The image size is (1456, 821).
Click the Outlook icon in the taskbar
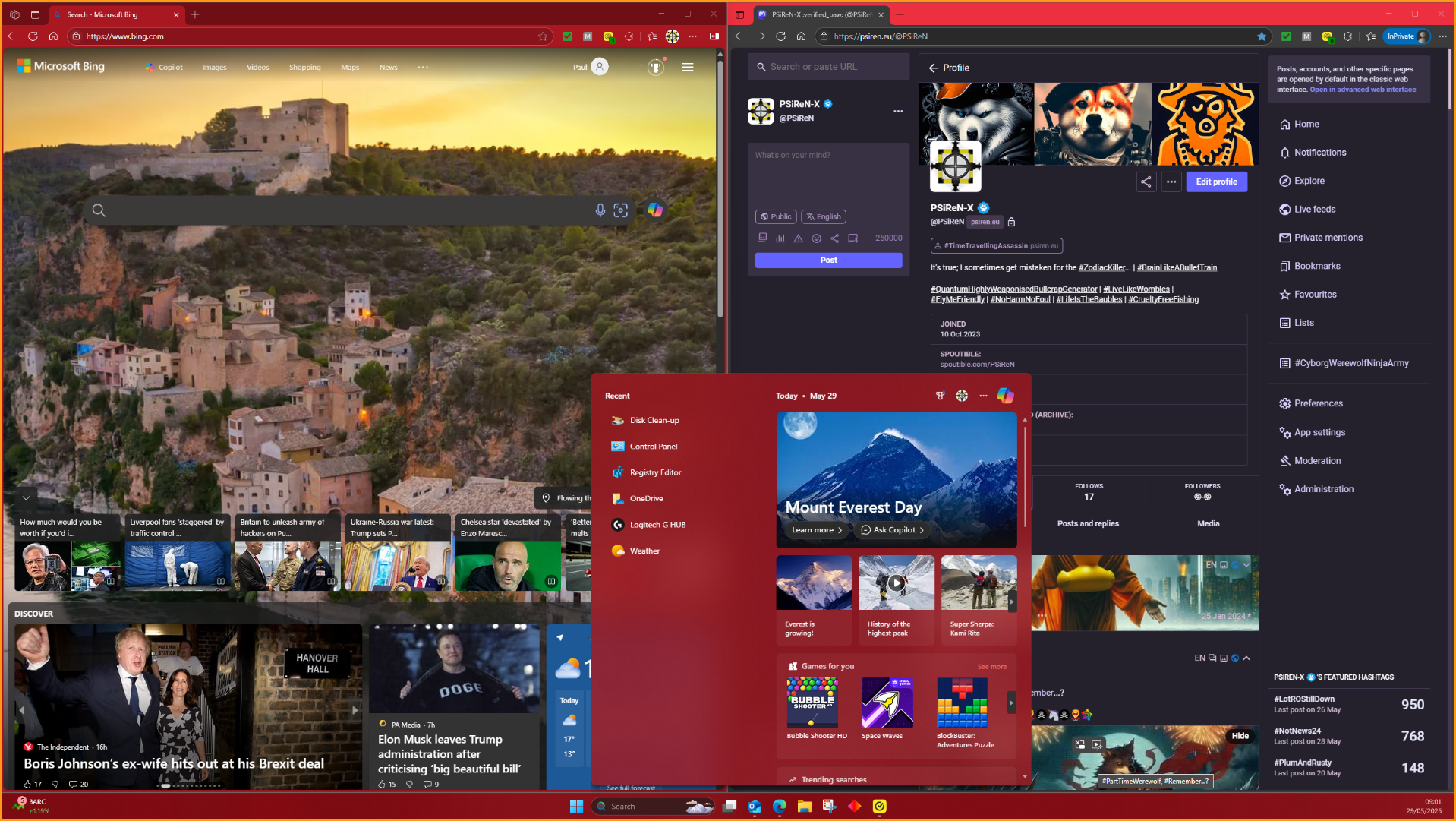[x=755, y=807]
